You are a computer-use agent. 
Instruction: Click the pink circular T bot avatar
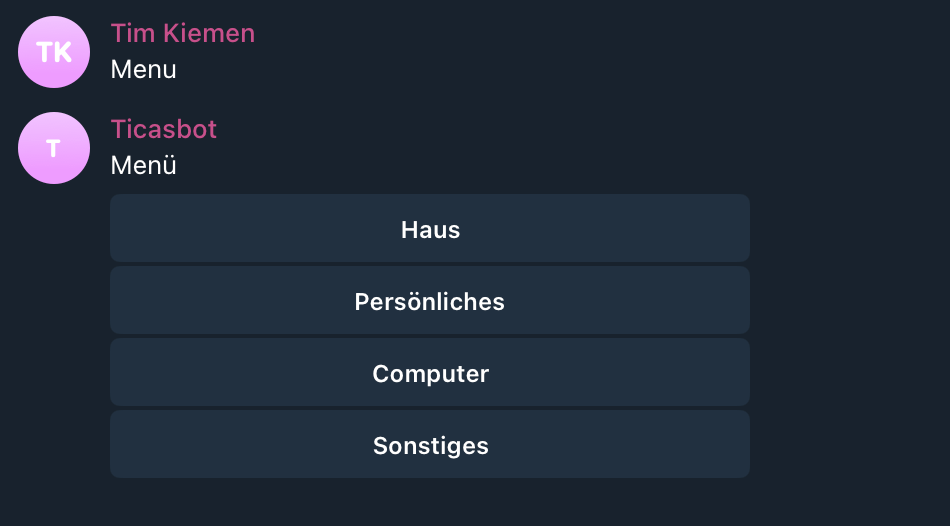(x=54, y=148)
